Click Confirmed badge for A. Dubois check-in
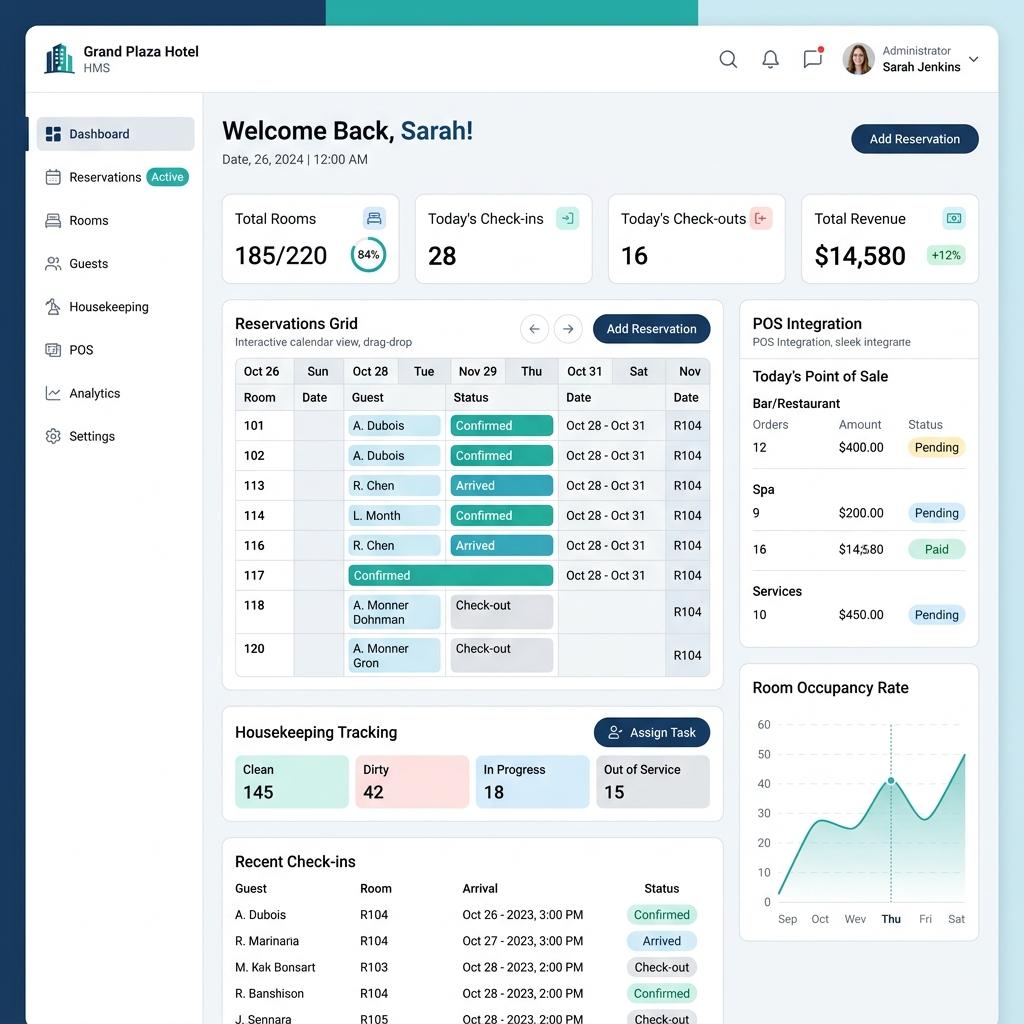1024x1024 pixels. pos(662,914)
